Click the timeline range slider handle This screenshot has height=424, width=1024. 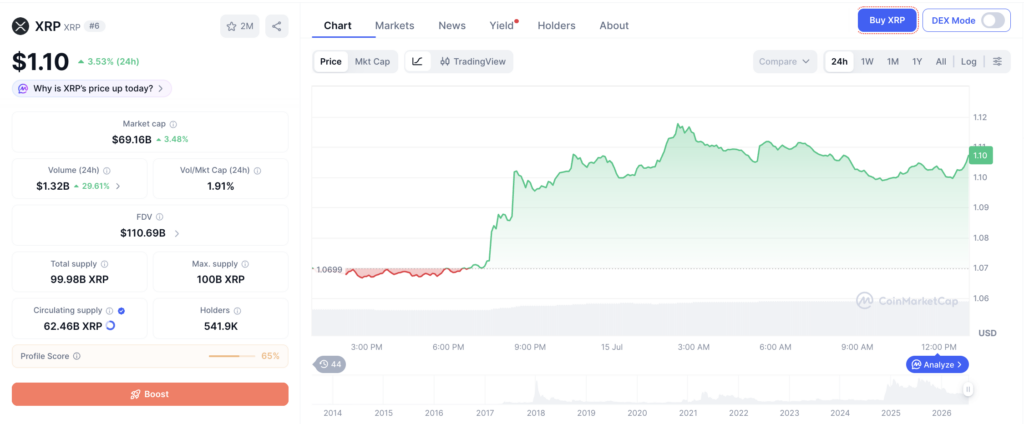tap(968, 389)
